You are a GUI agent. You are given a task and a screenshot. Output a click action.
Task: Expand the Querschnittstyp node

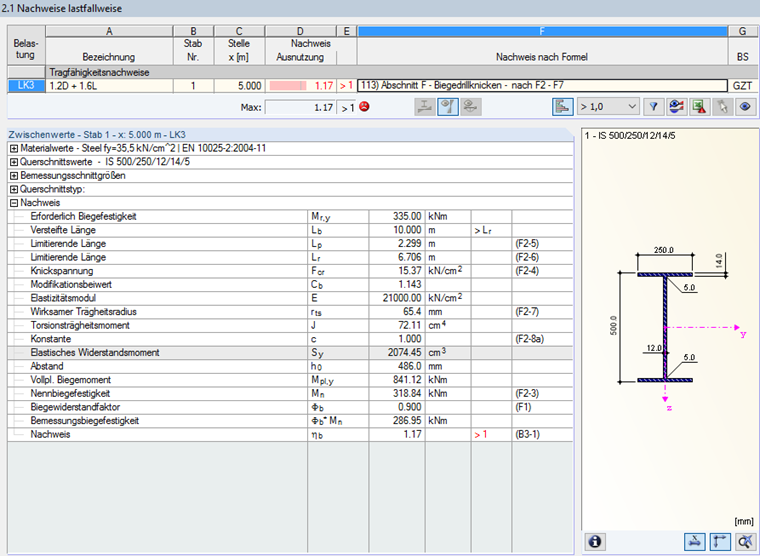coord(14,189)
